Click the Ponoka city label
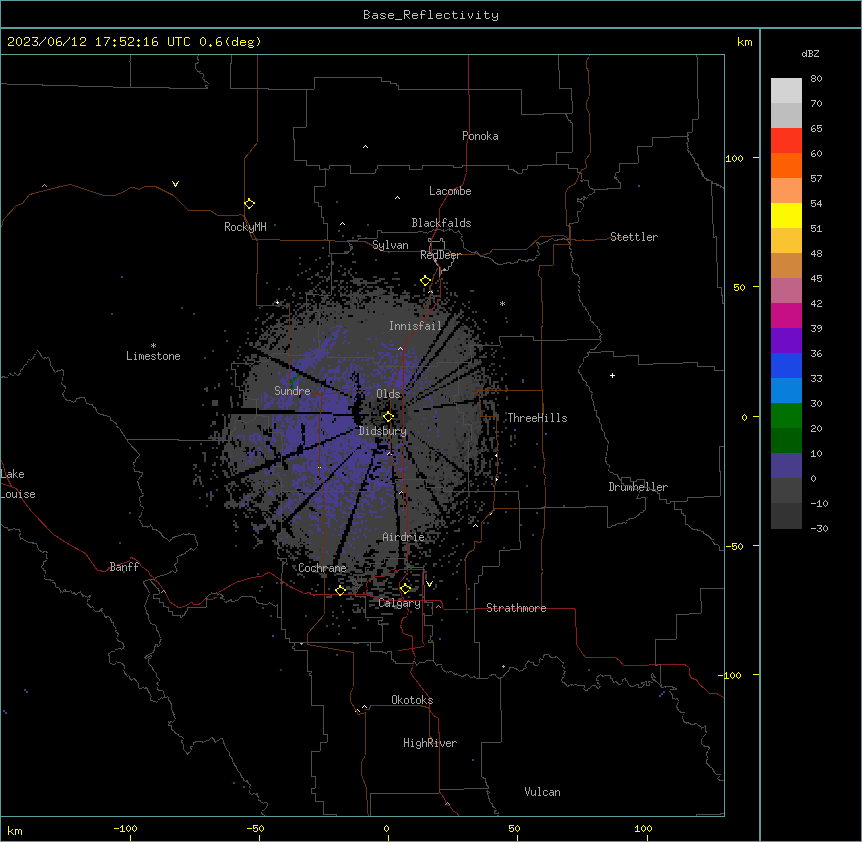862x842 pixels. (x=480, y=136)
